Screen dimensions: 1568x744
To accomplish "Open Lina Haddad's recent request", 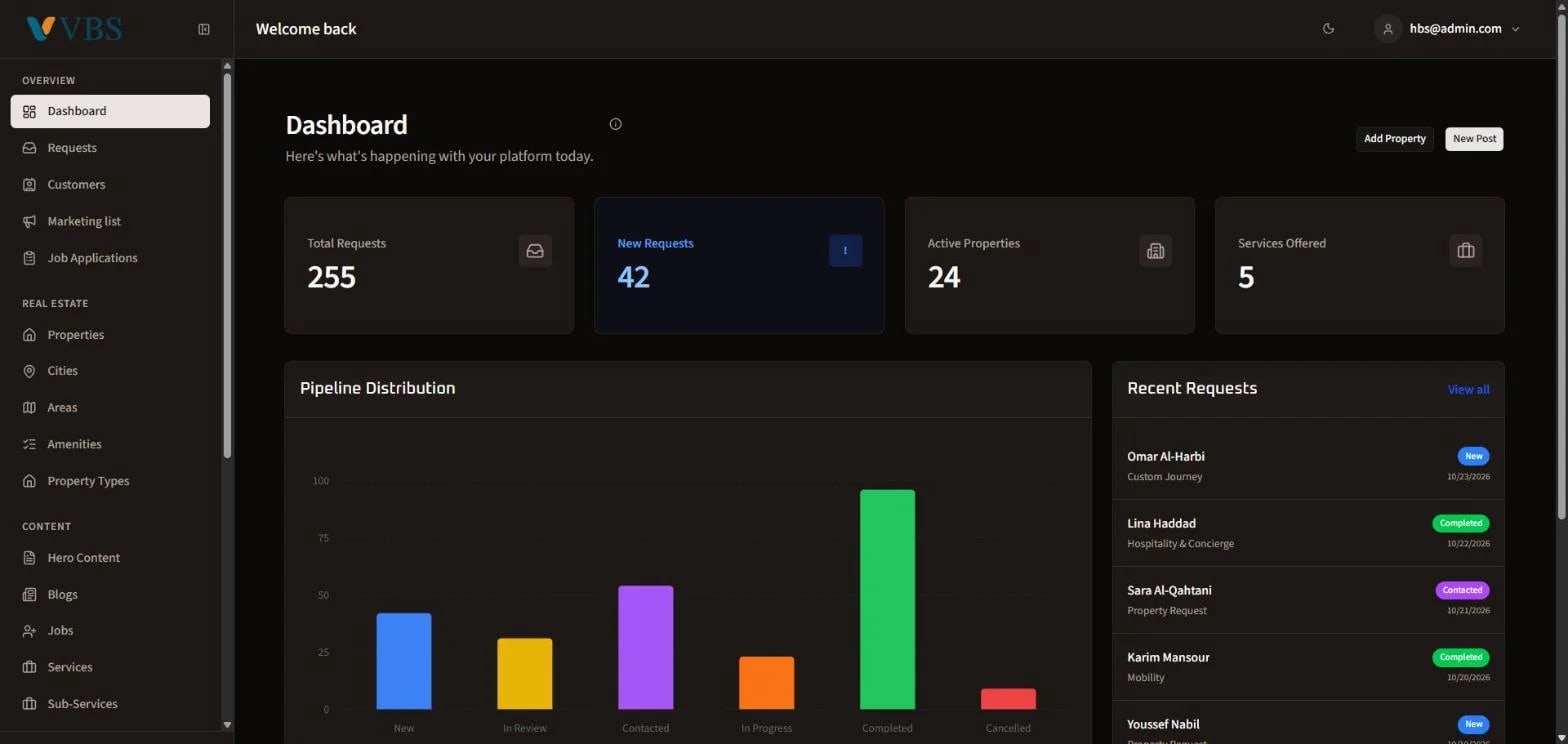I will tap(1308, 533).
